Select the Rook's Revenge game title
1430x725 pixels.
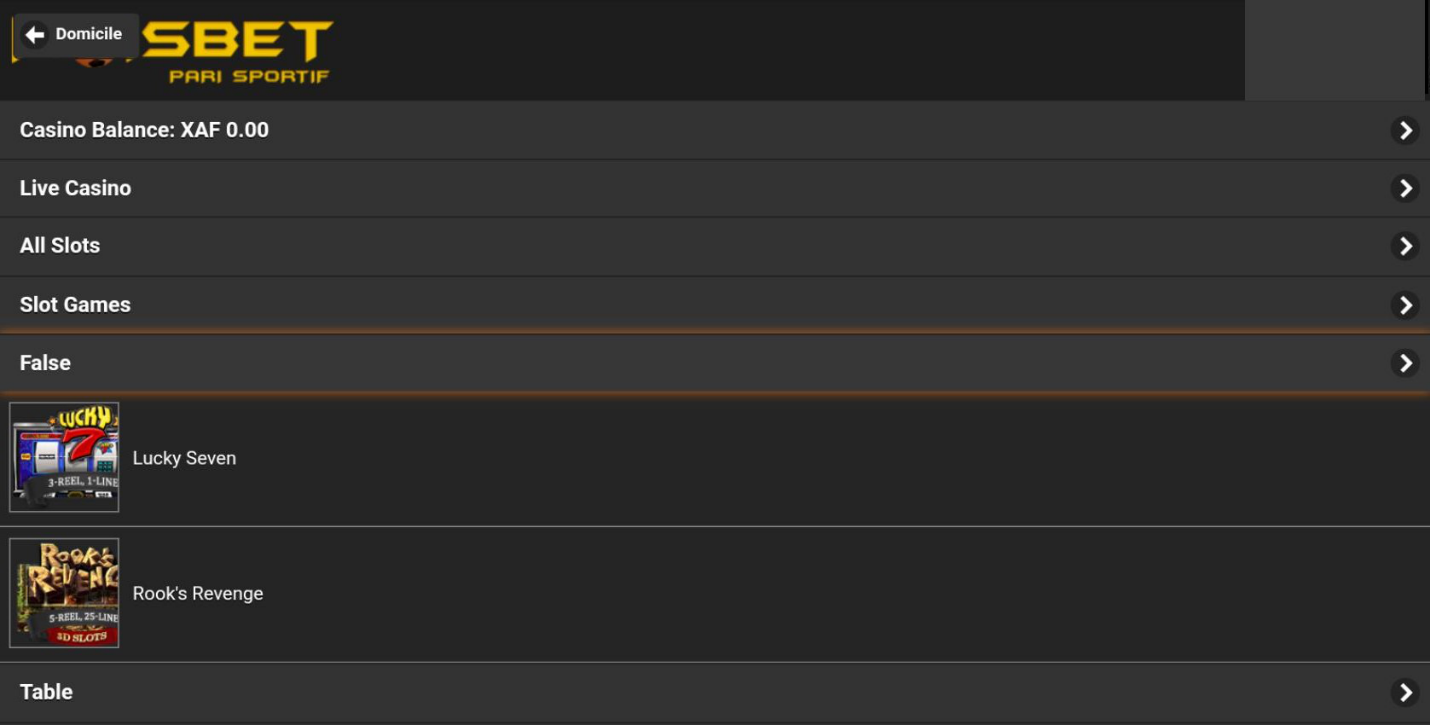[x=198, y=593]
